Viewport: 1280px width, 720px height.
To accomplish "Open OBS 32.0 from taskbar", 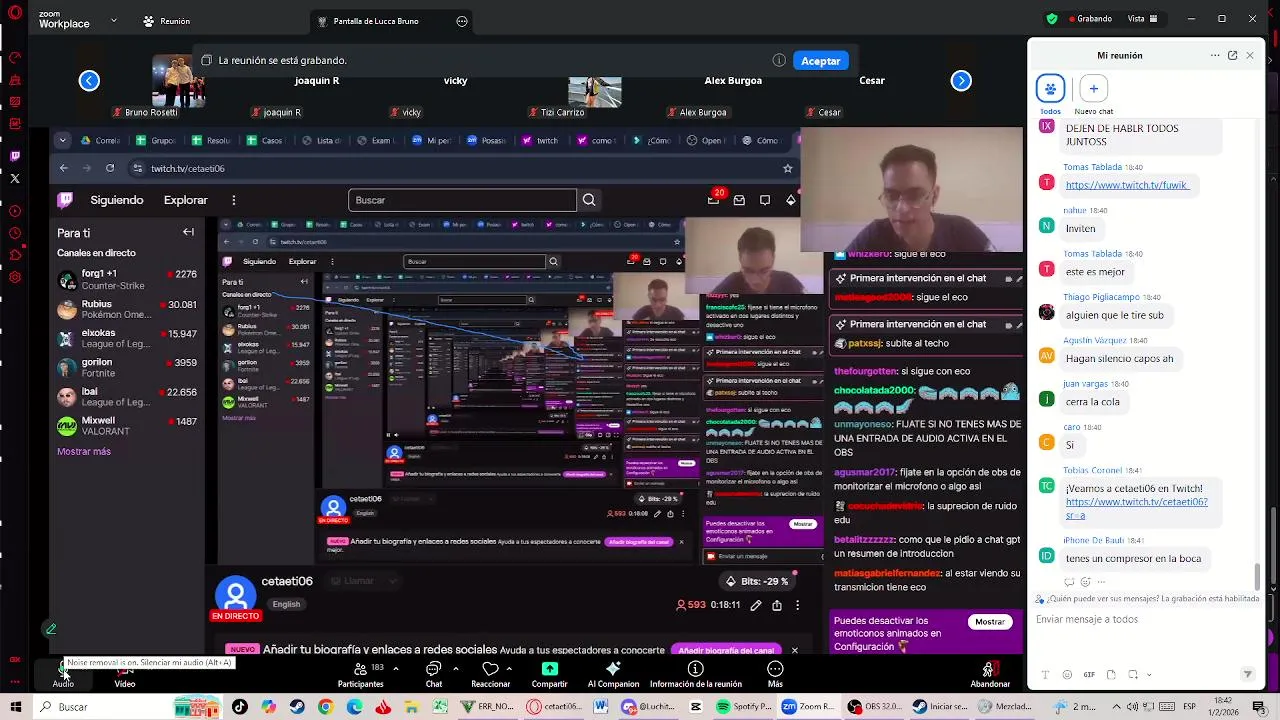I will click(x=874, y=706).
